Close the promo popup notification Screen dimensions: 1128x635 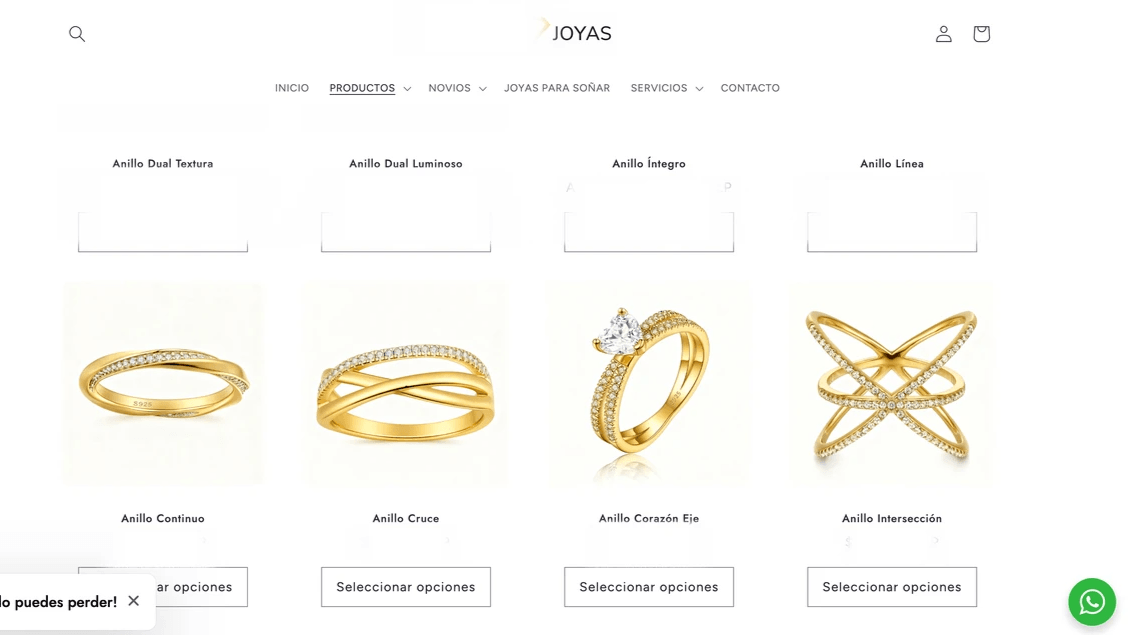[x=134, y=600]
